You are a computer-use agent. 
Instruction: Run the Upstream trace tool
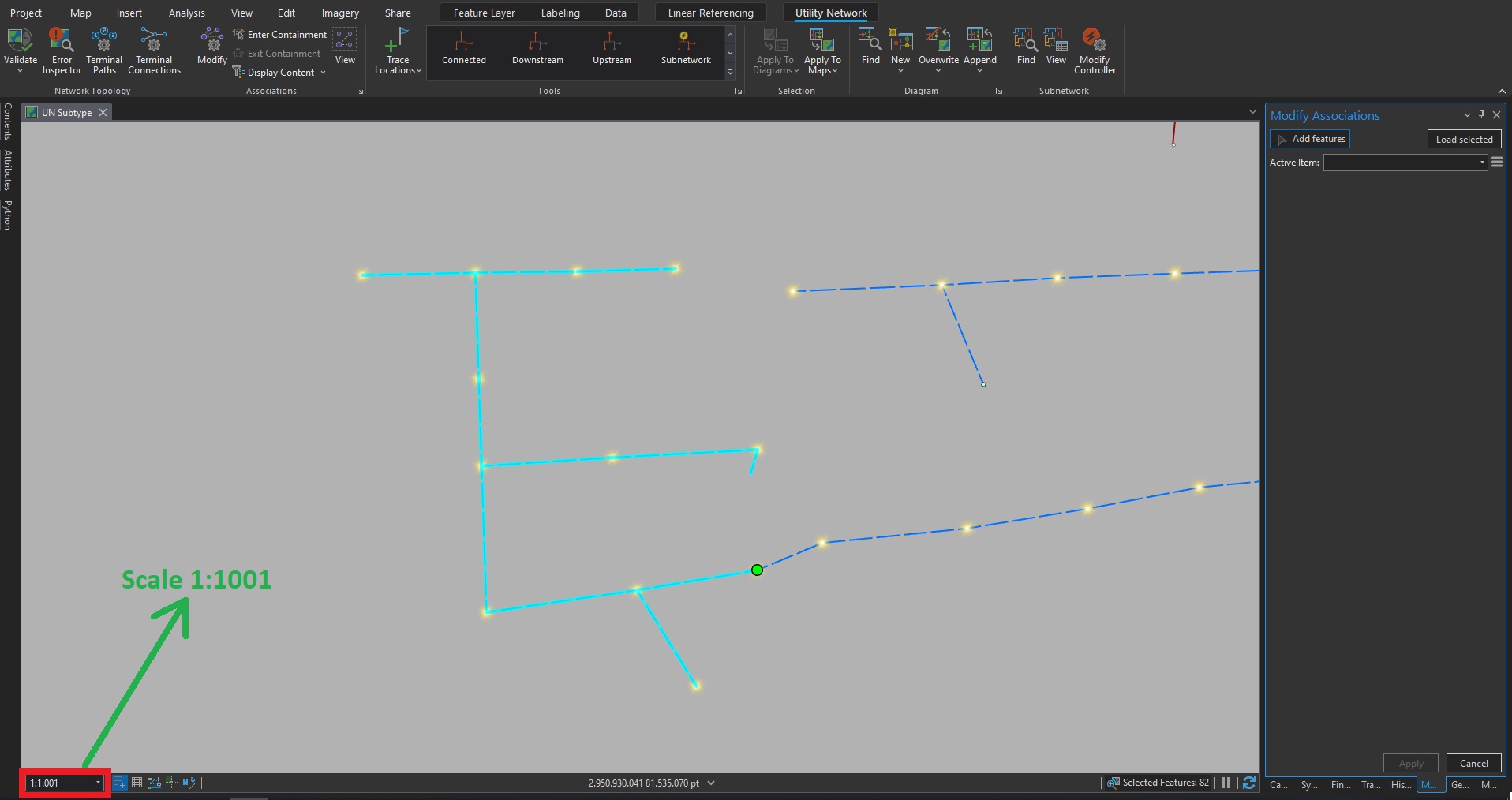pyautogui.click(x=611, y=49)
